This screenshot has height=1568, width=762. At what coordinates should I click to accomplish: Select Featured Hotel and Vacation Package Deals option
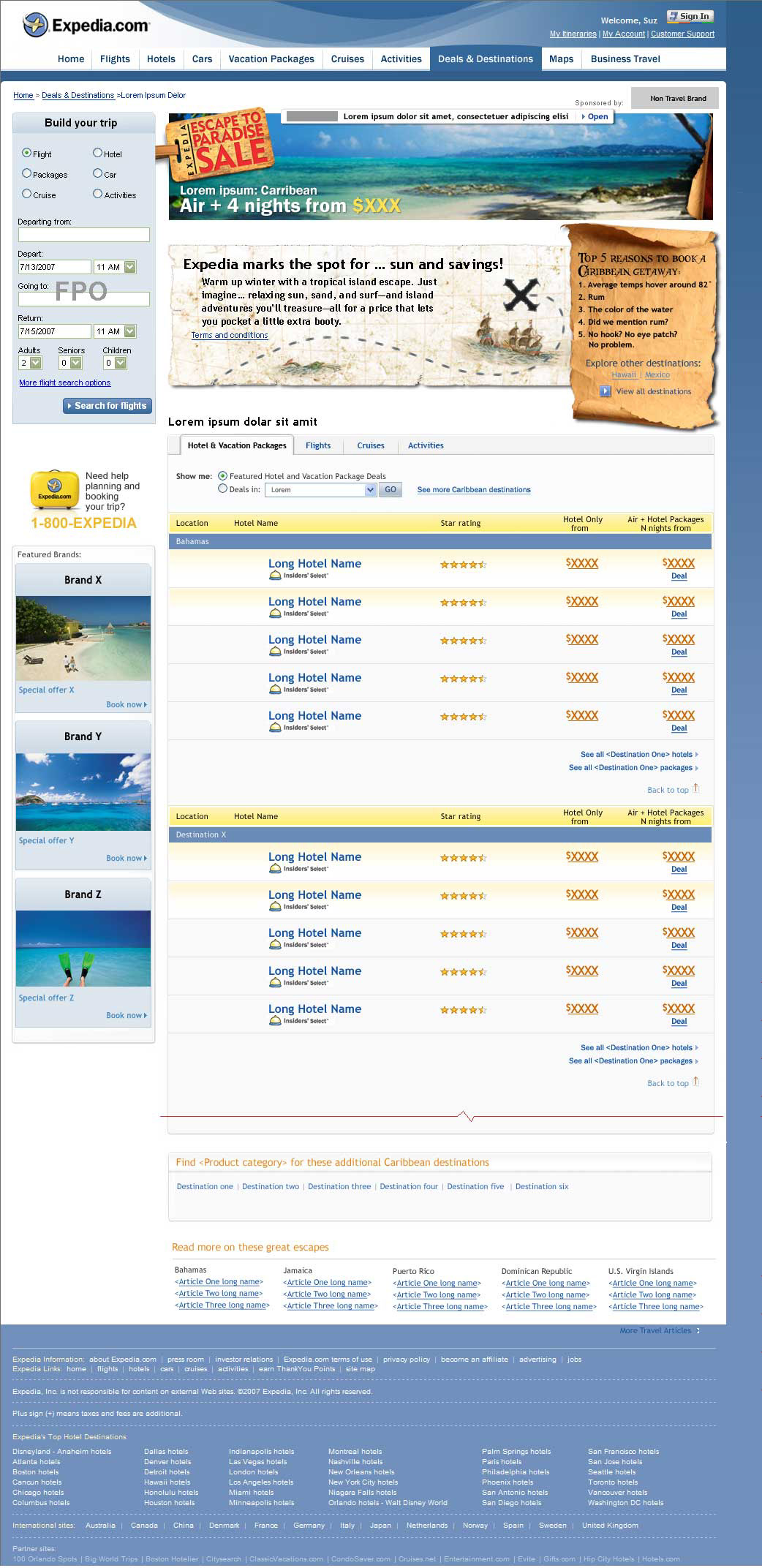point(223,475)
